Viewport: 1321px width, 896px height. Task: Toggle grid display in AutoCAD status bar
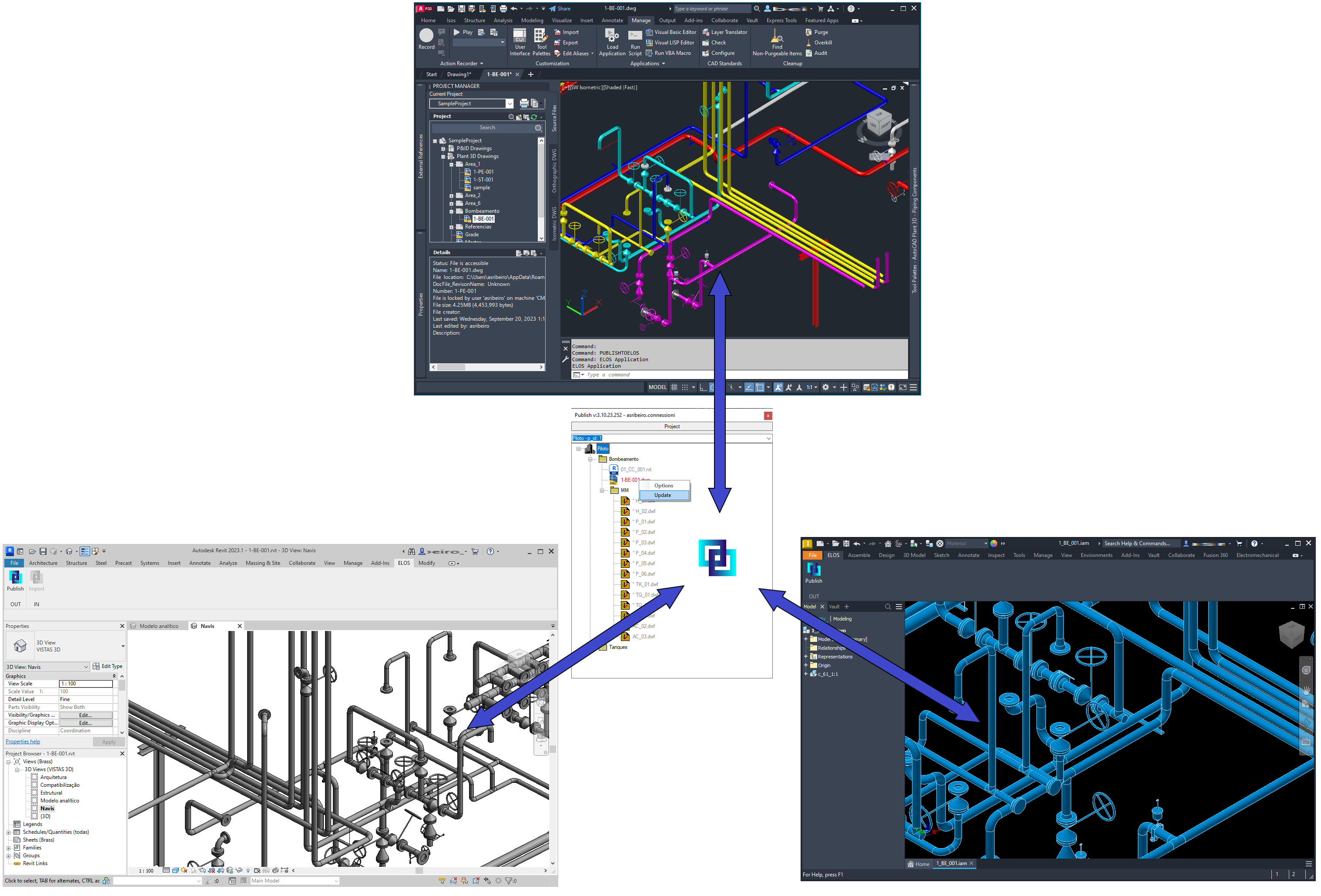click(x=674, y=387)
